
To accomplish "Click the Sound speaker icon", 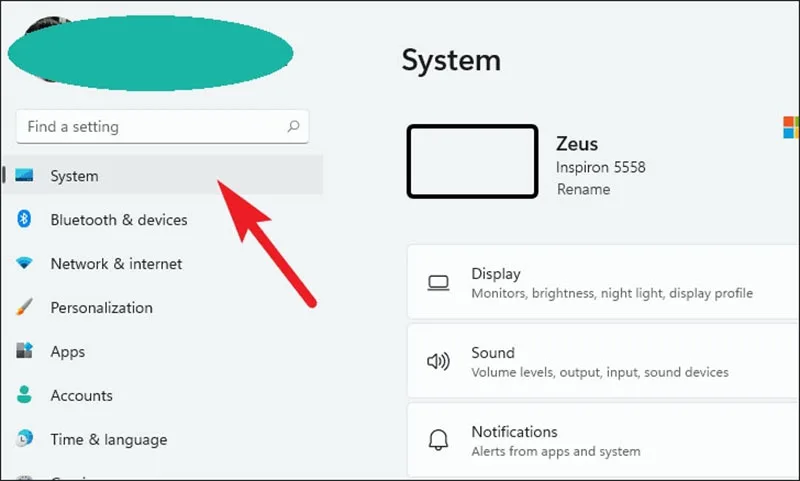I will pos(438,362).
